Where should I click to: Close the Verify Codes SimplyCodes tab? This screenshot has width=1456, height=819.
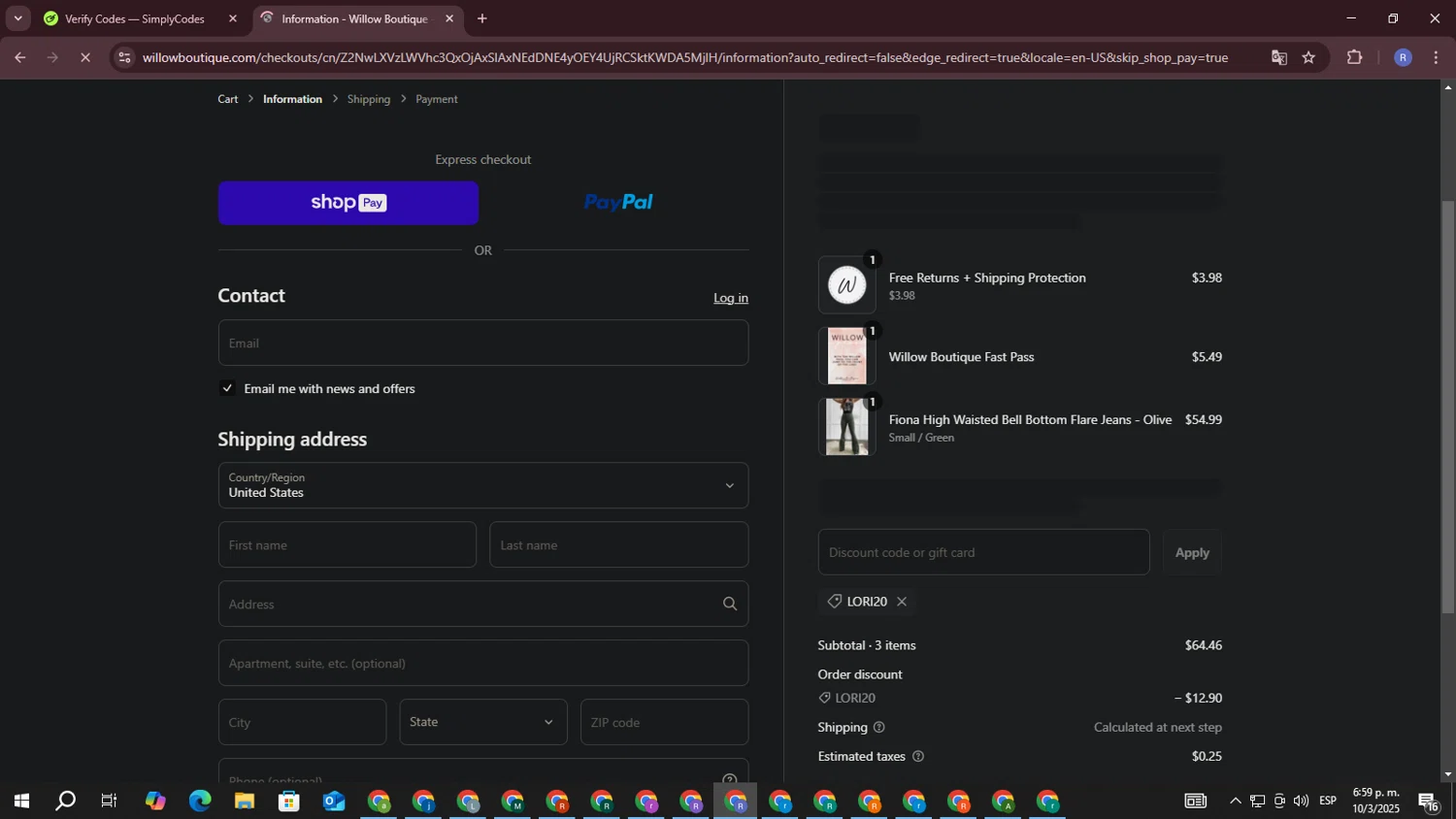pos(233,18)
